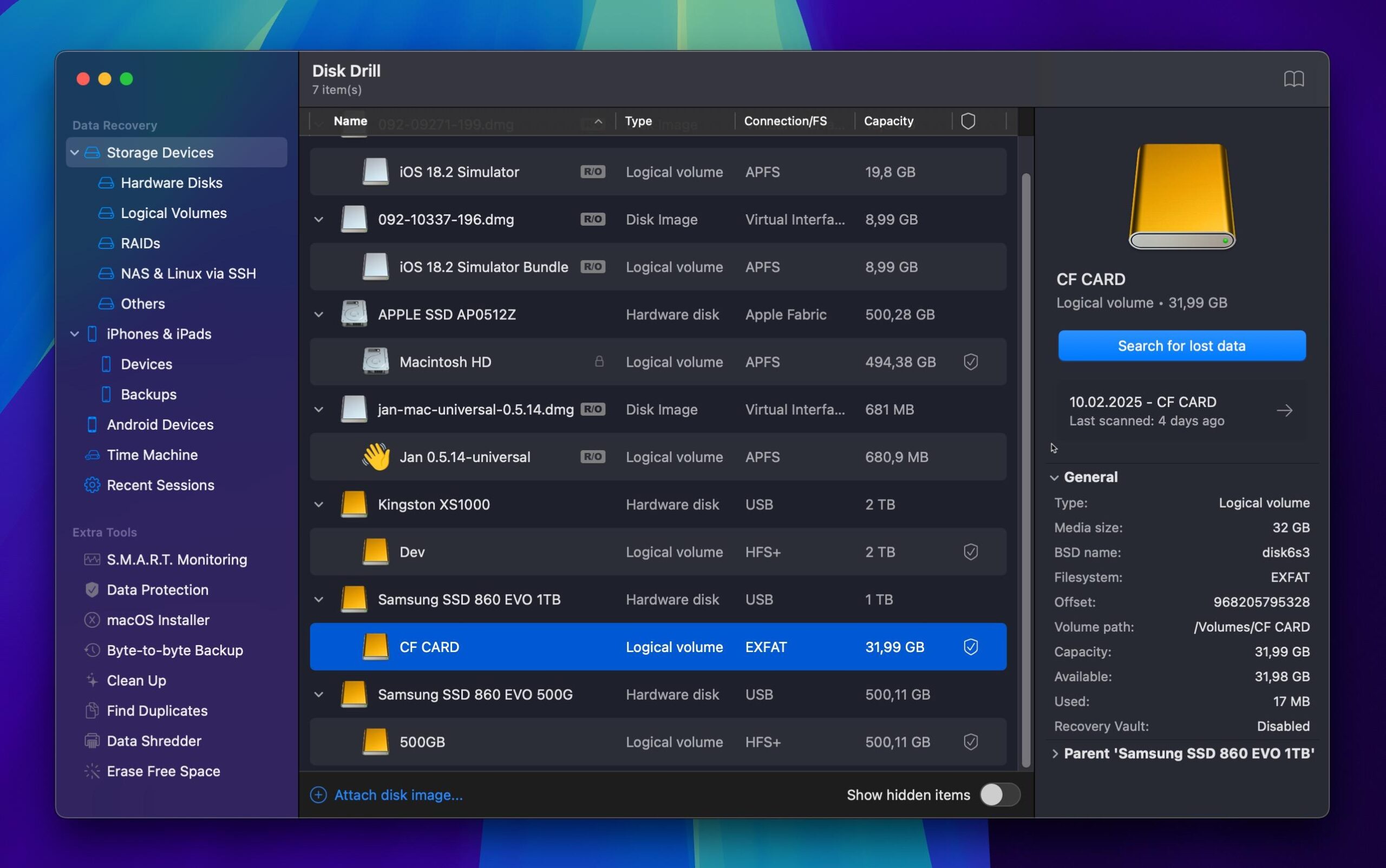Collapse Kingston XS1000 row

[x=319, y=504]
